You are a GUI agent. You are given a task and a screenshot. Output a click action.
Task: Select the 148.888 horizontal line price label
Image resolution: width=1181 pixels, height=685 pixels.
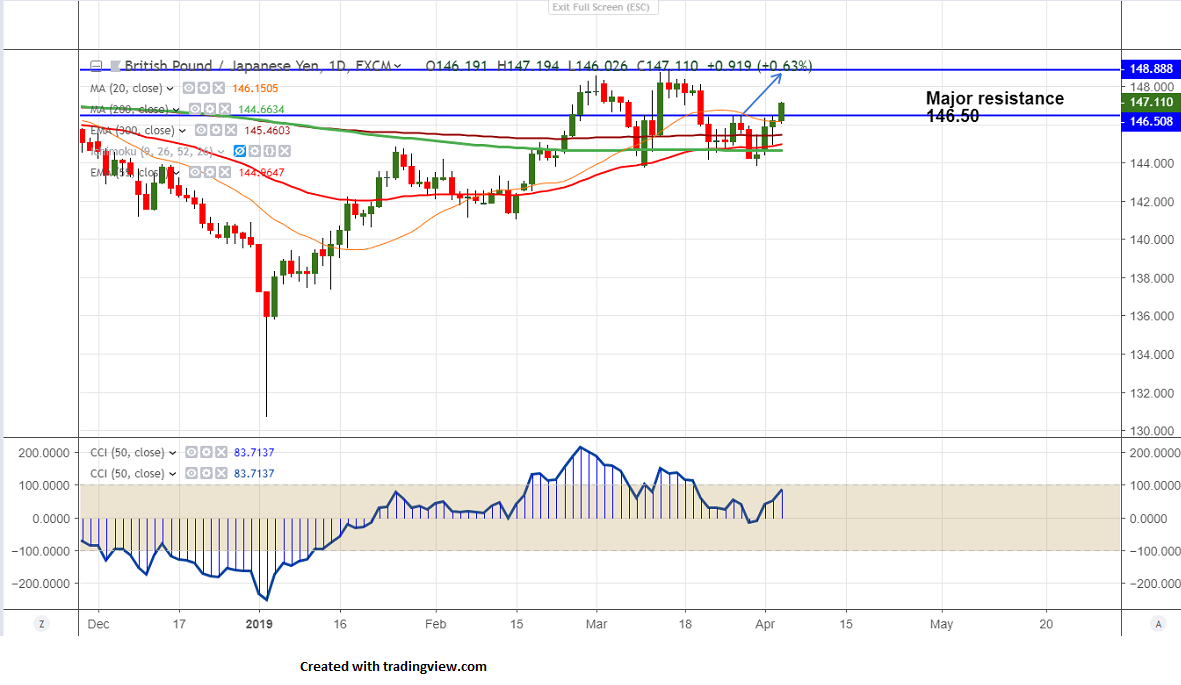(1151, 69)
